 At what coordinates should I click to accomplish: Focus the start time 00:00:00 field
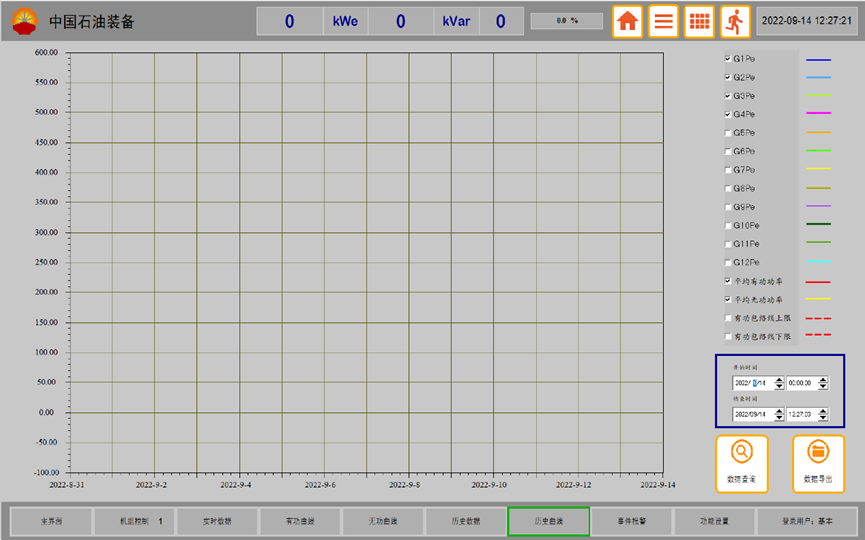click(802, 383)
